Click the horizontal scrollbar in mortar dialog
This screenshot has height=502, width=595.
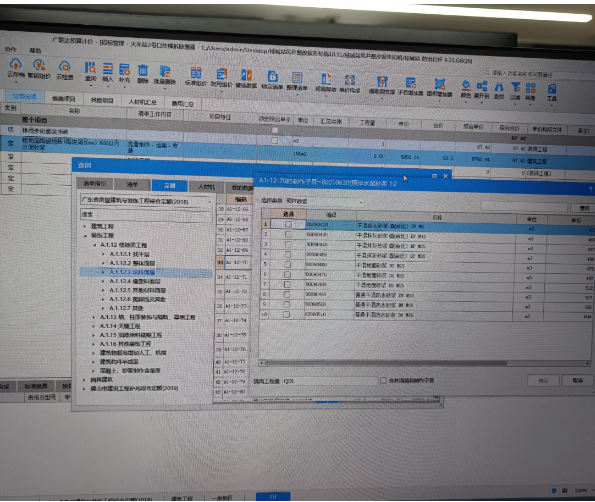(386, 363)
